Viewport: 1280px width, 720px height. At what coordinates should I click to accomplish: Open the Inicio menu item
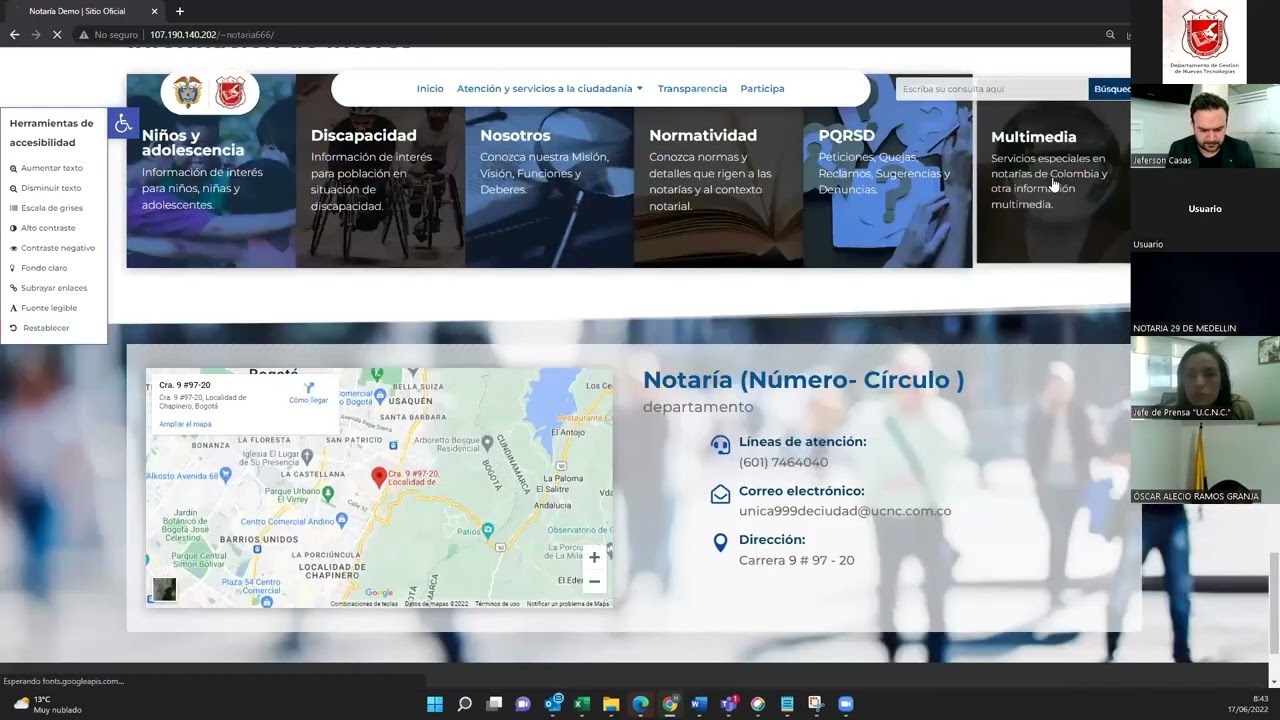[430, 89]
